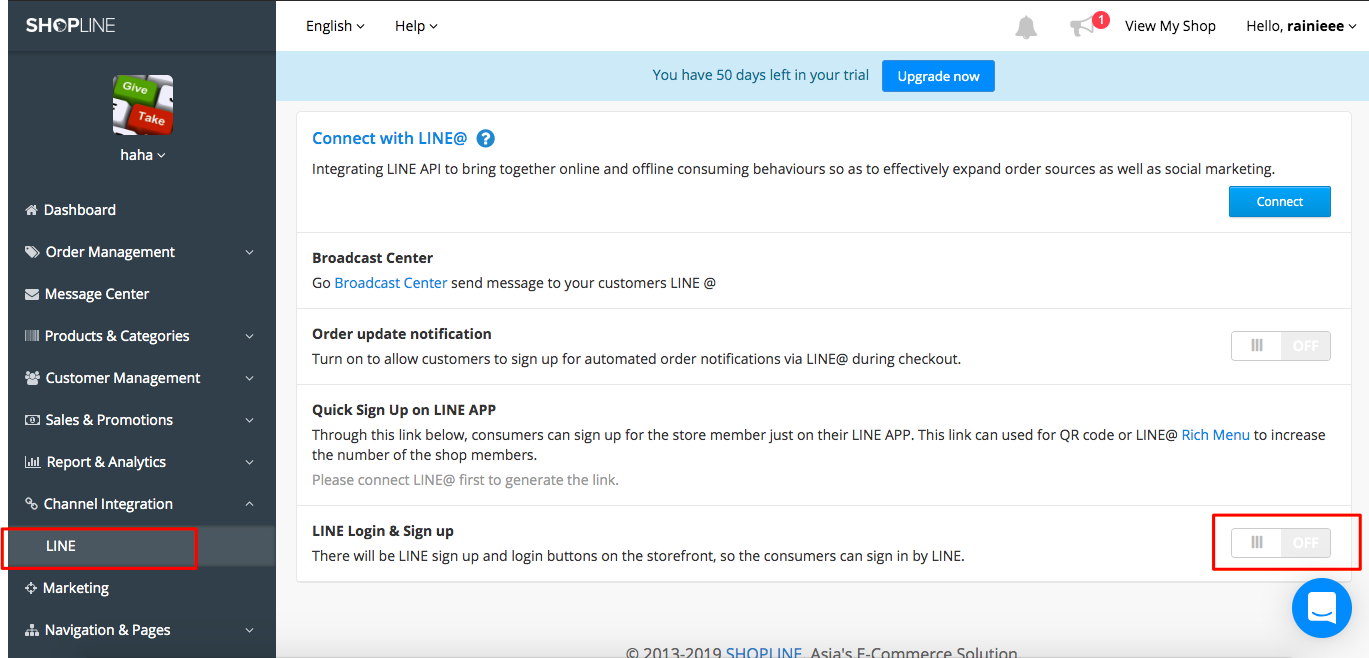Click the Order Management tag icon
The width and height of the screenshot is (1369, 658).
(x=32, y=252)
